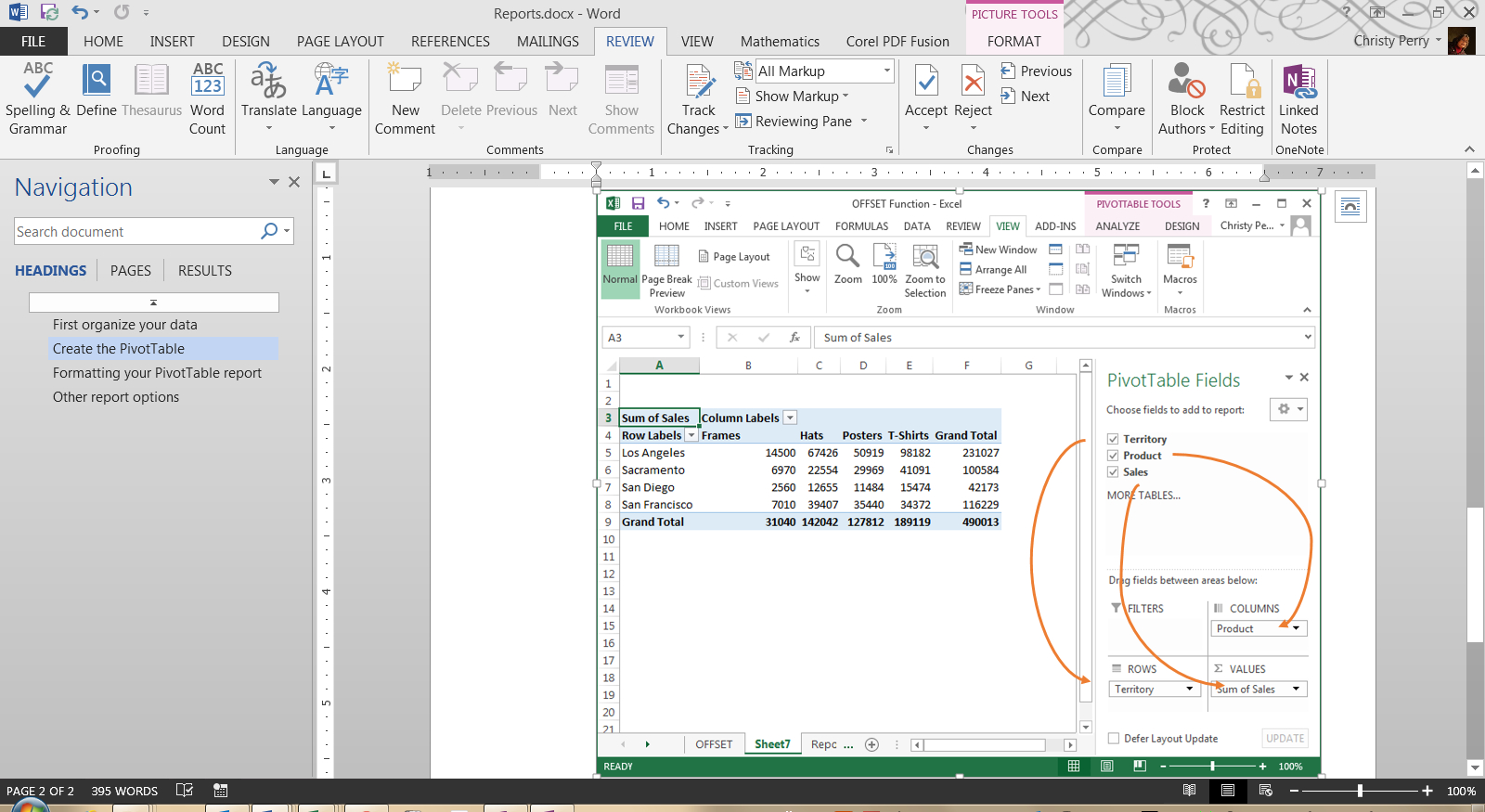Screen dimensions: 1485x812
Task: Switch to Read Mode in status bar
Action: (1189, 791)
